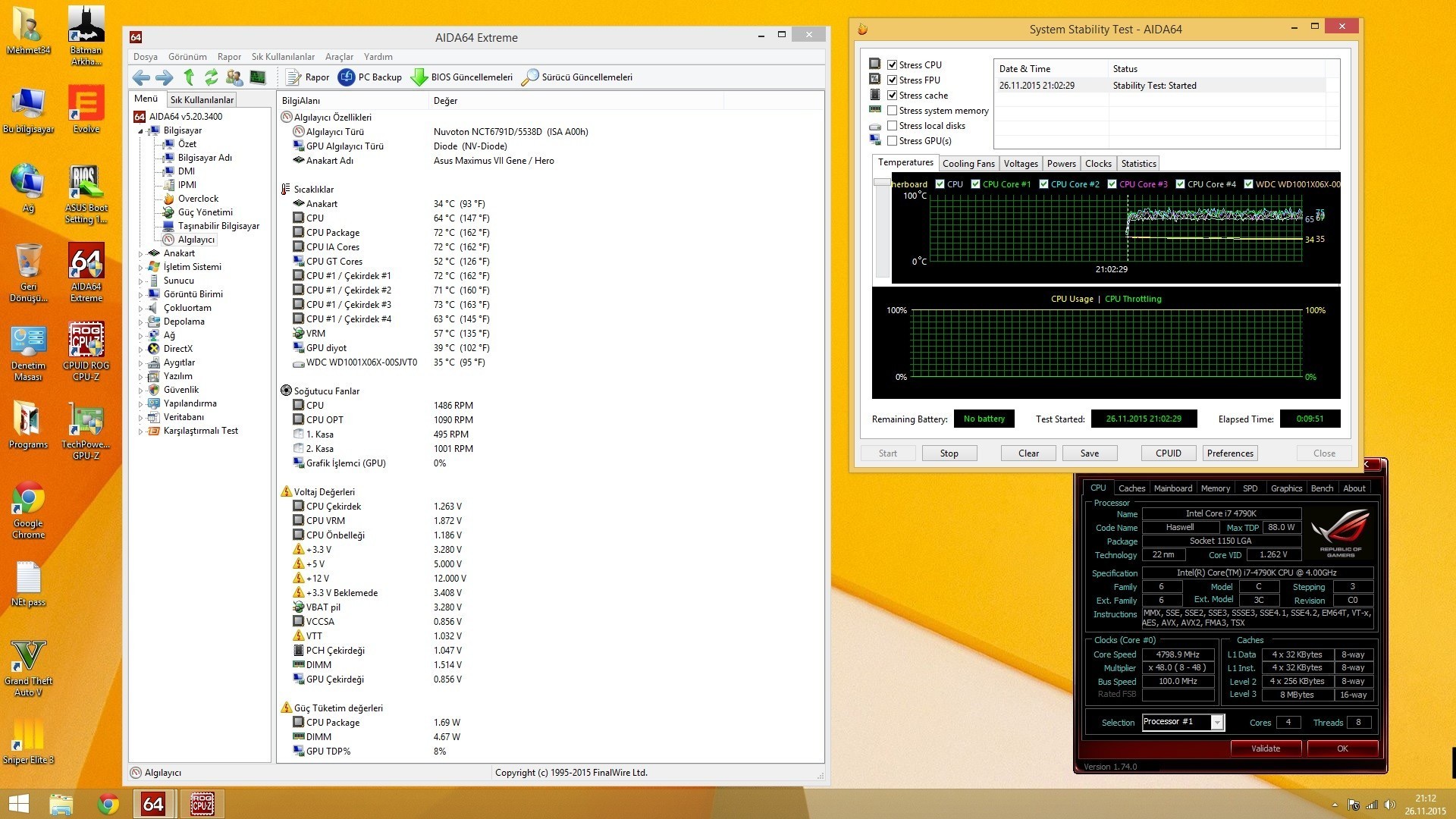1456x819 pixels.
Task: Open Sniper Elite 3 desktop shortcut
Action: (x=29, y=740)
